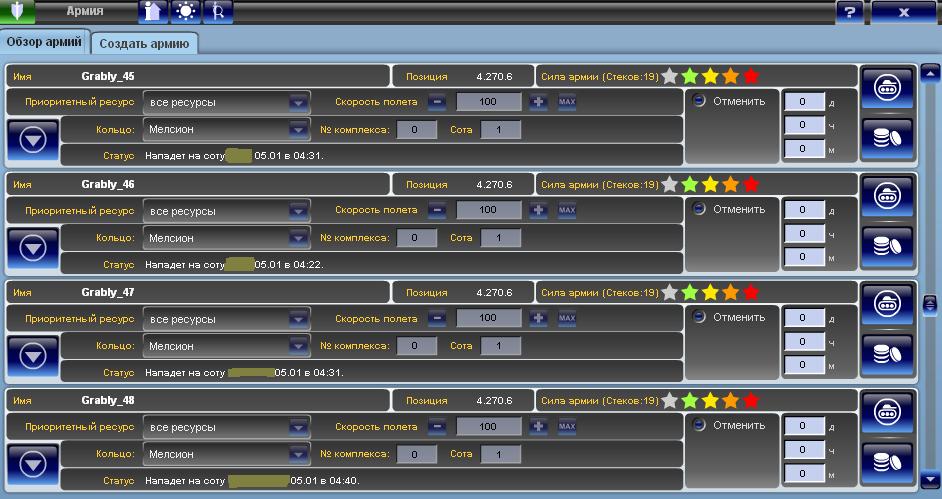Click the scrollbar down arrow
942x499 pixels.
coord(929,478)
